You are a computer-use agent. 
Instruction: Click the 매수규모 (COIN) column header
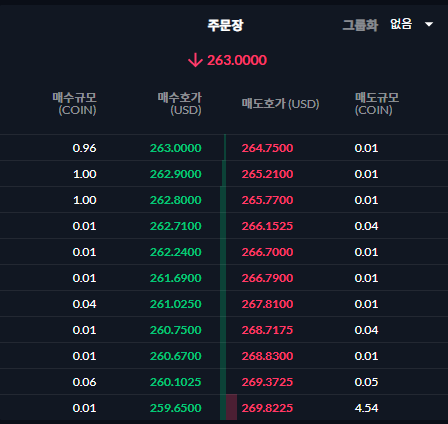pyautogui.click(x=75, y=104)
